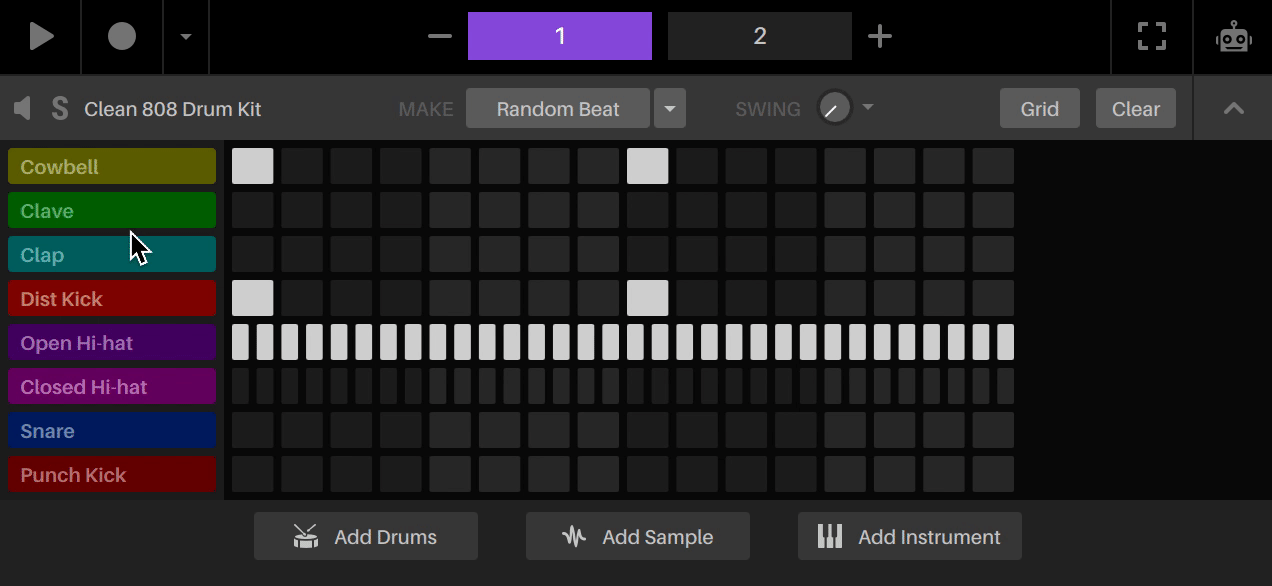
Task: Adjust the Swing knob
Action: coord(835,108)
